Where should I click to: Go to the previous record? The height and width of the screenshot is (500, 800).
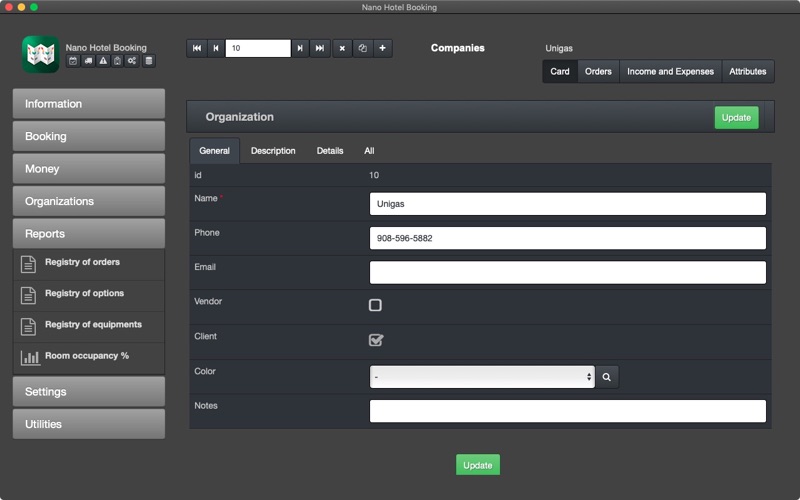(216, 48)
